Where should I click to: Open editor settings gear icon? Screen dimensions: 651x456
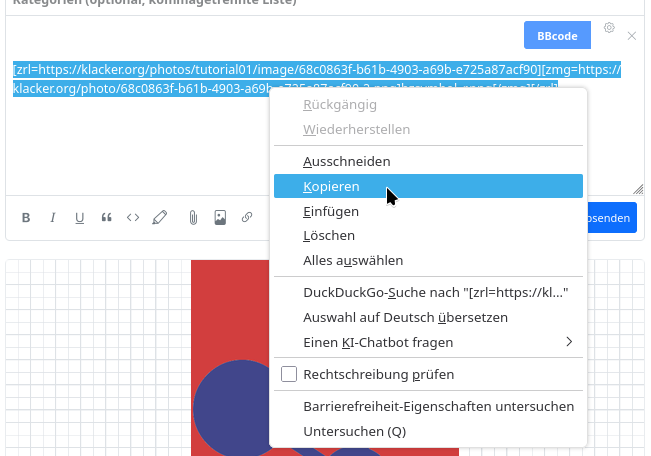click(x=609, y=27)
